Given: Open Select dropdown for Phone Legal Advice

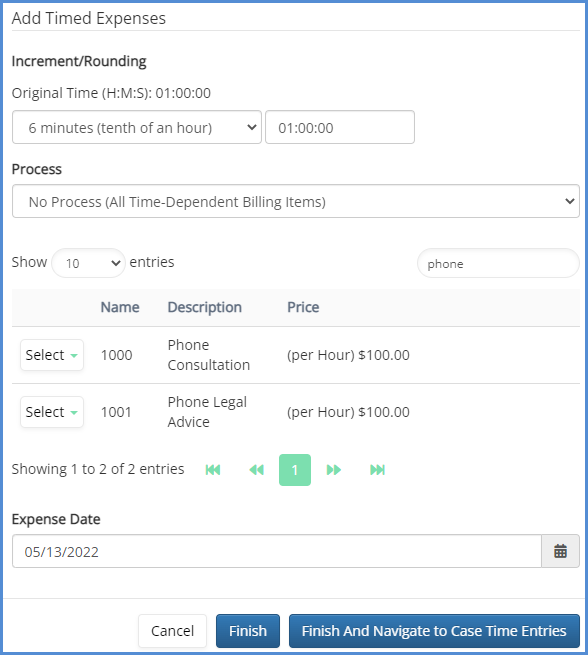Looking at the screenshot, I should click(52, 412).
